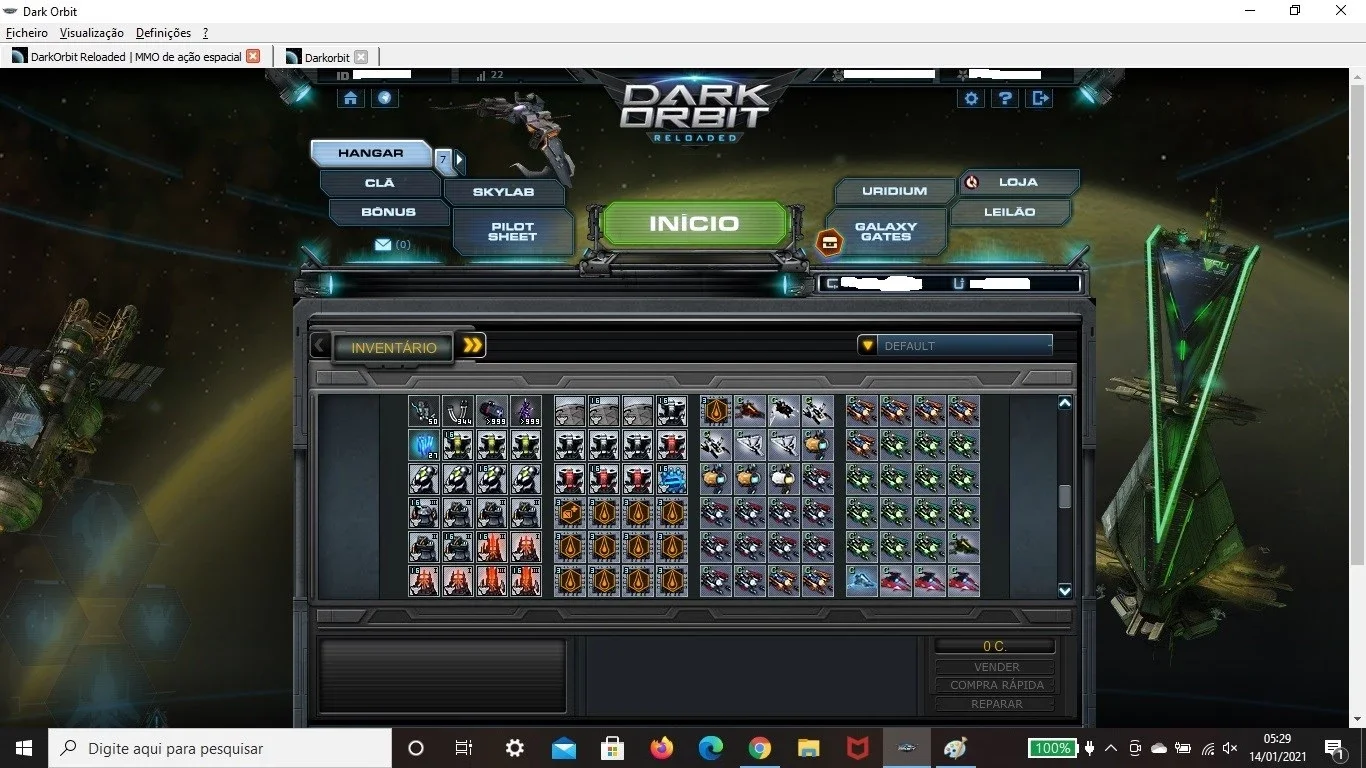
Task: Select the blue crystal item with count 27
Action: pos(424,445)
